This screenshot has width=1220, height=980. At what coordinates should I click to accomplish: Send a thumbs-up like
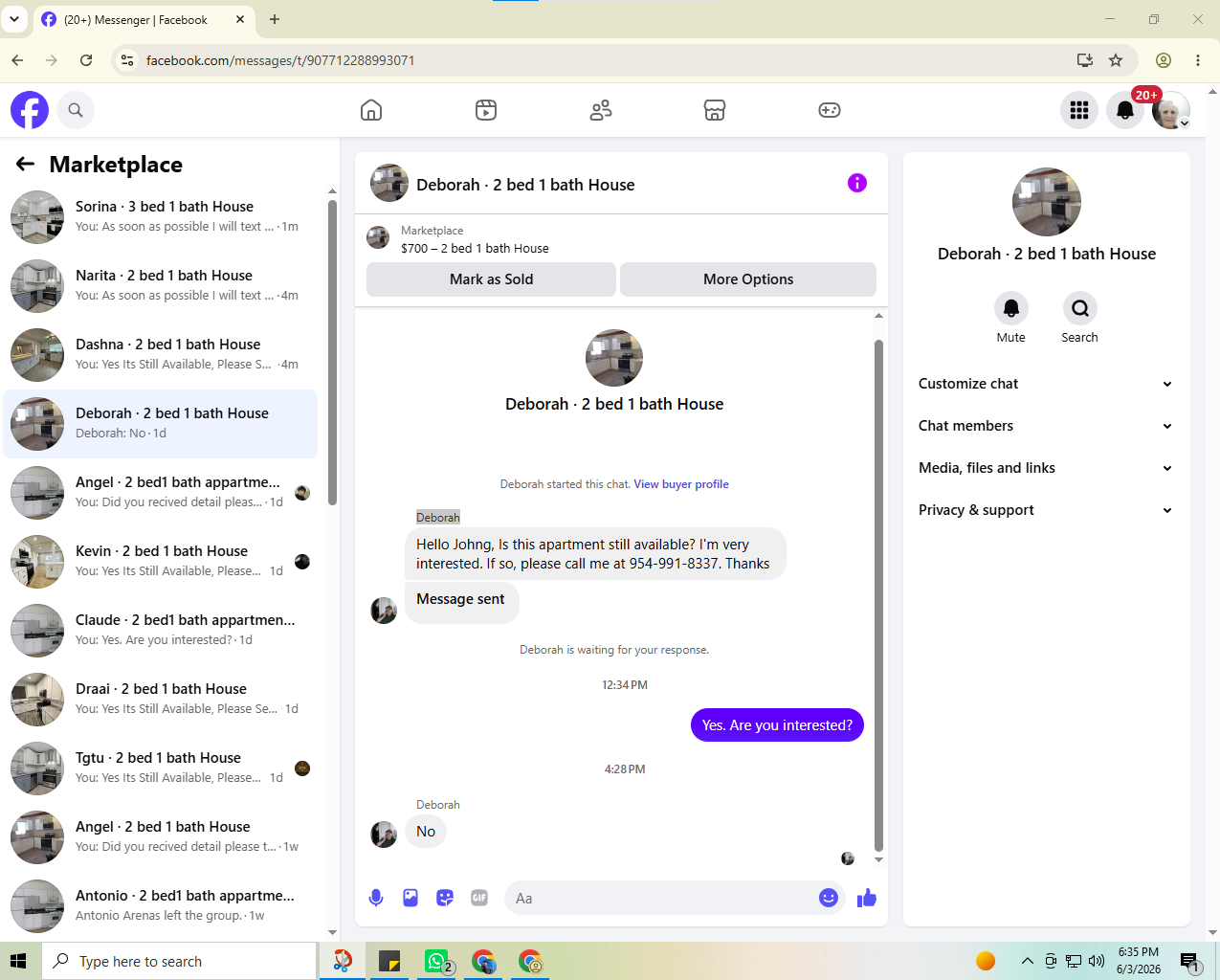point(867,898)
